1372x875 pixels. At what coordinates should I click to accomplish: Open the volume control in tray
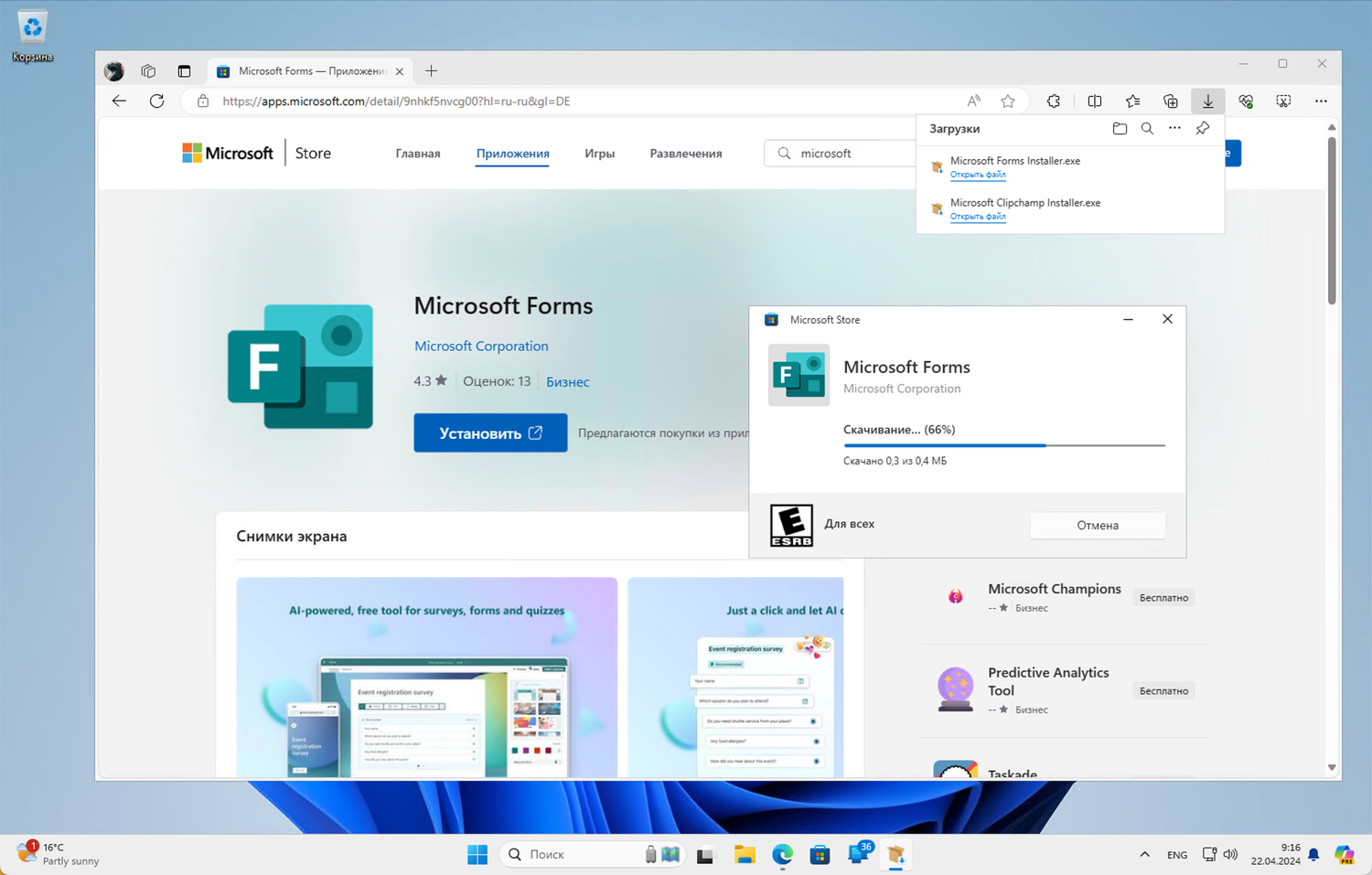(1230, 855)
